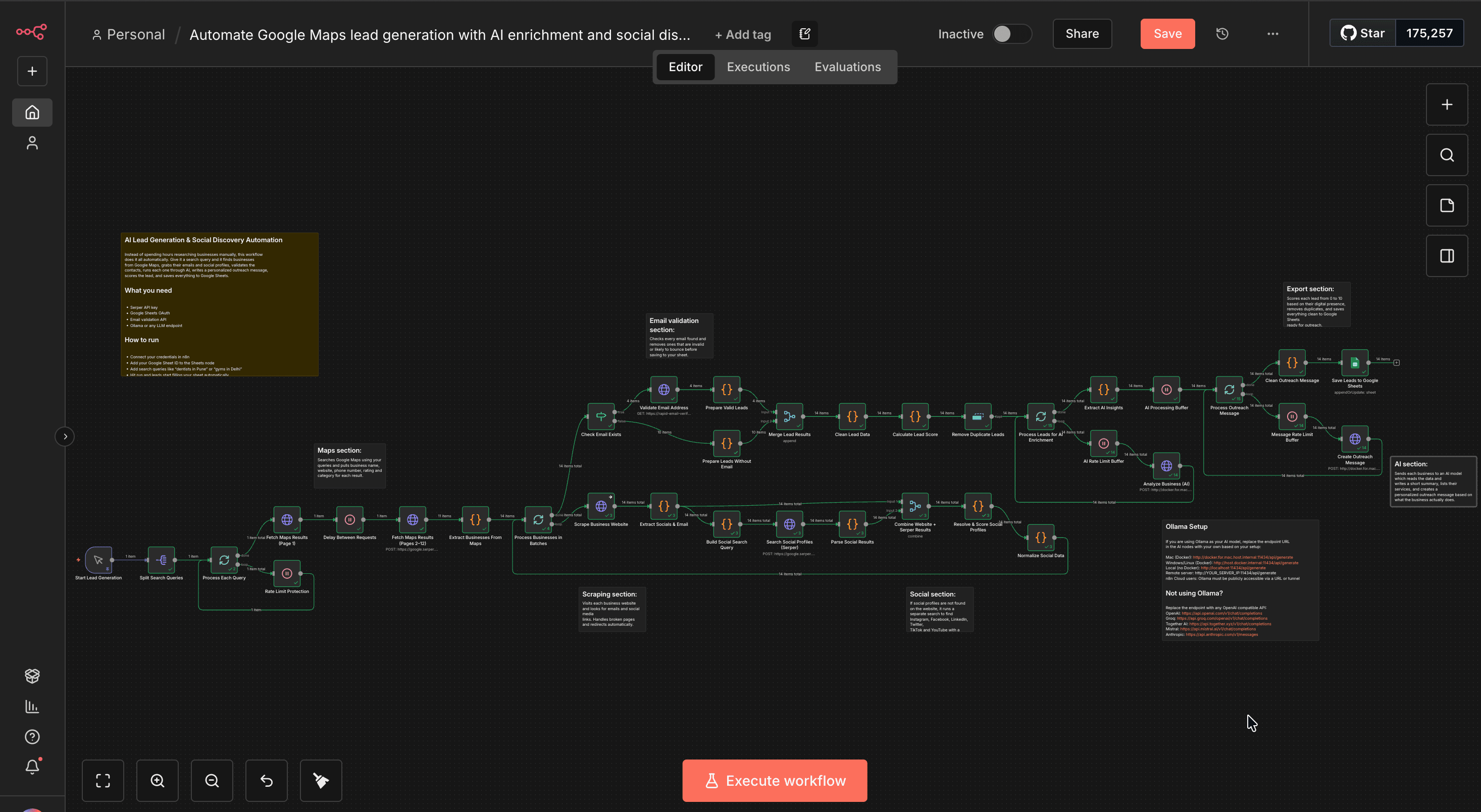Viewport: 1481px width, 812px height.
Task: Open the canvas search magnifier button
Action: pos(1447,155)
